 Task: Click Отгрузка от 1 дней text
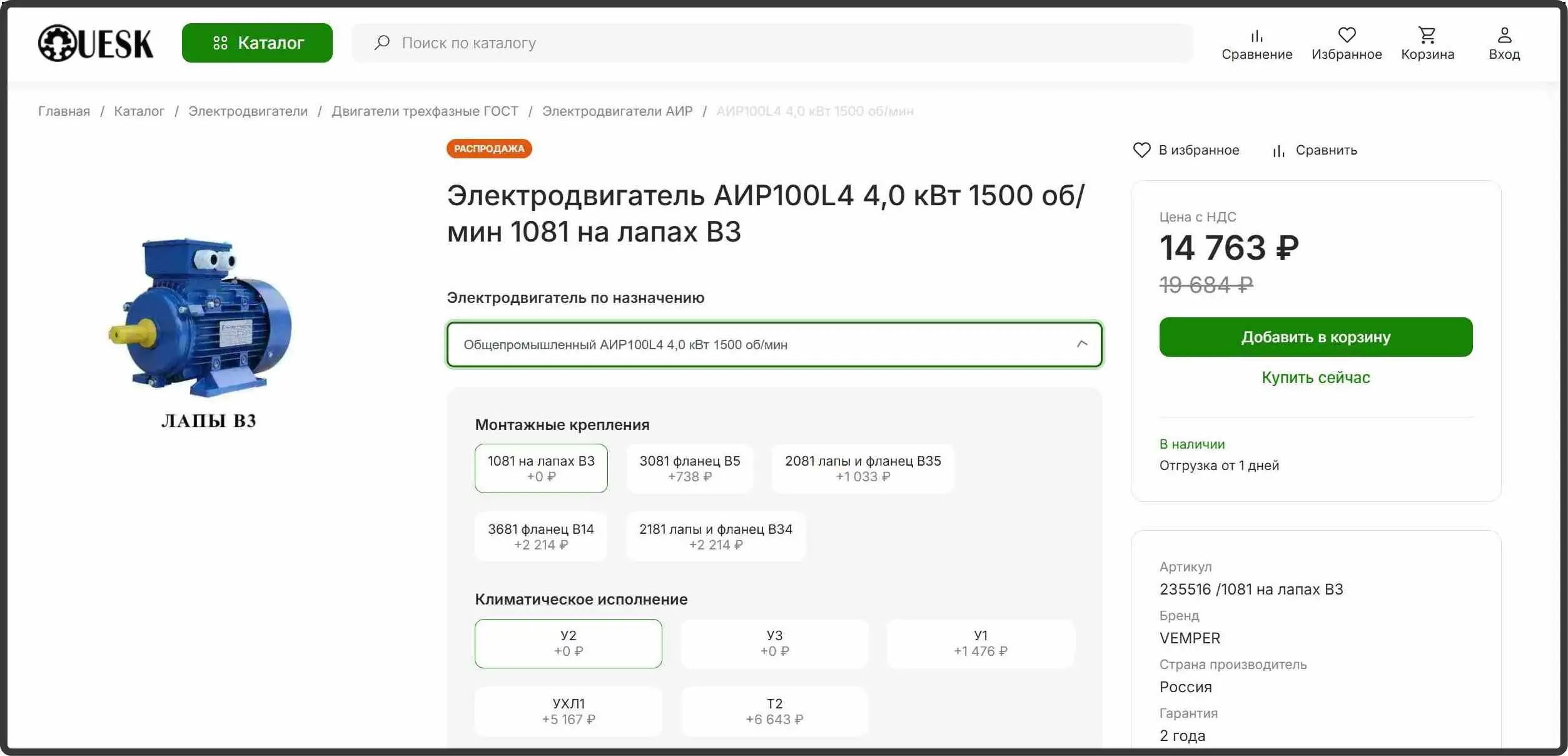1219,466
